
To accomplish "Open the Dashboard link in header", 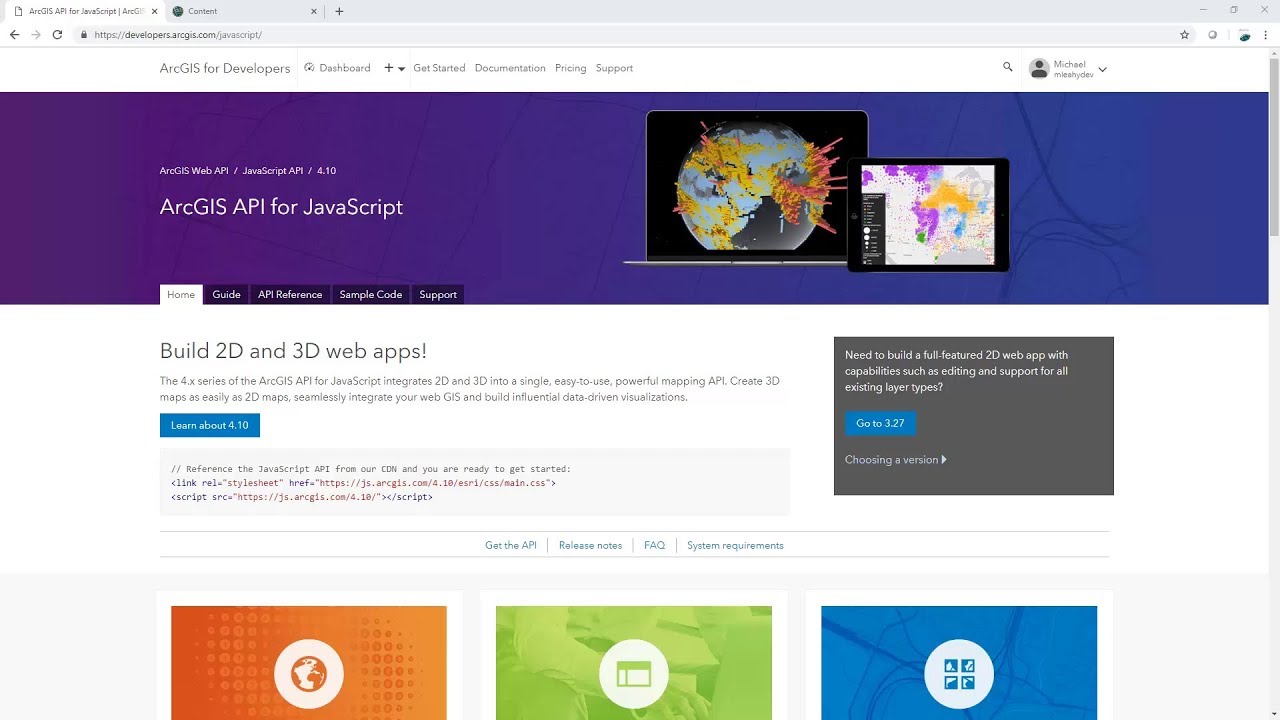I will 337,68.
